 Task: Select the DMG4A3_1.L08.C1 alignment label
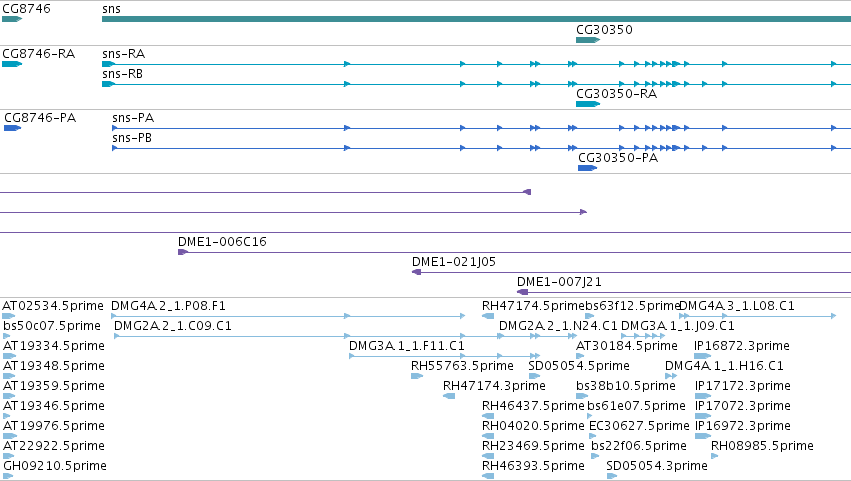(x=736, y=306)
